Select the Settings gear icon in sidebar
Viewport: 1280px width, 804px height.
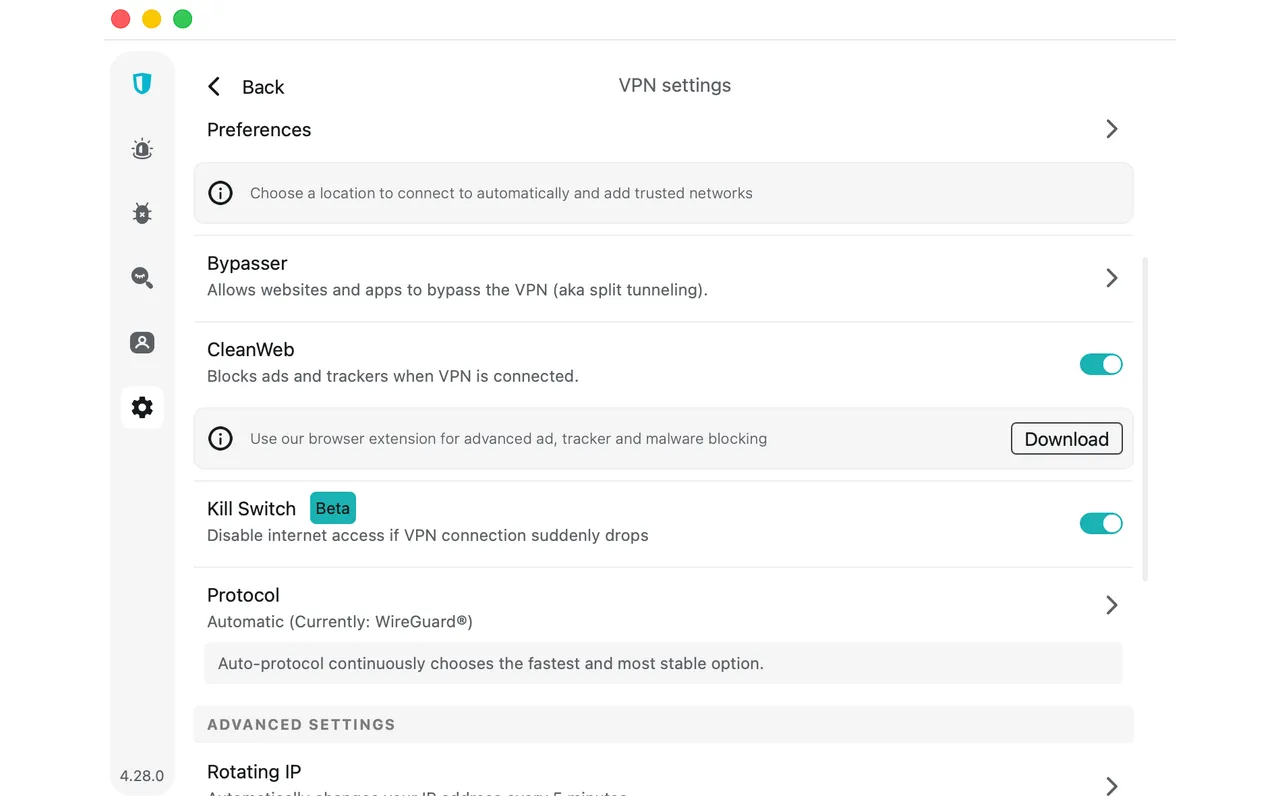142,407
